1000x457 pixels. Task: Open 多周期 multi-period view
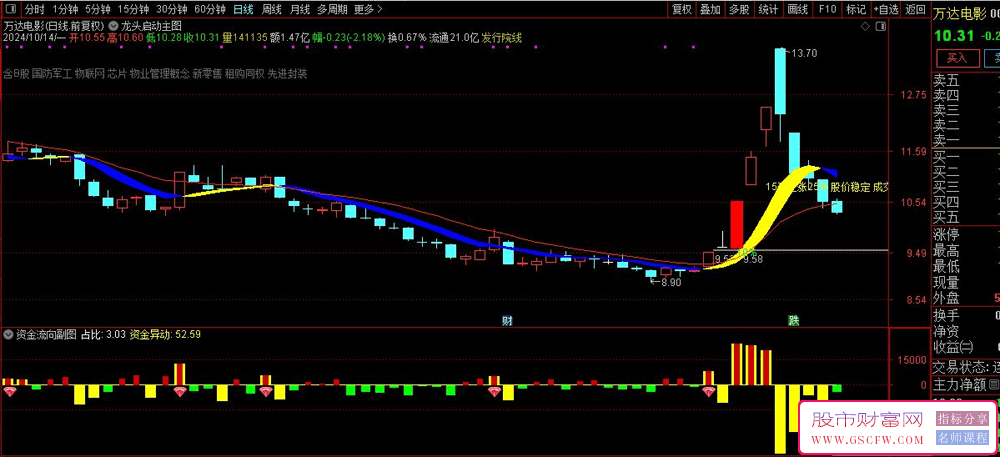click(x=332, y=10)
